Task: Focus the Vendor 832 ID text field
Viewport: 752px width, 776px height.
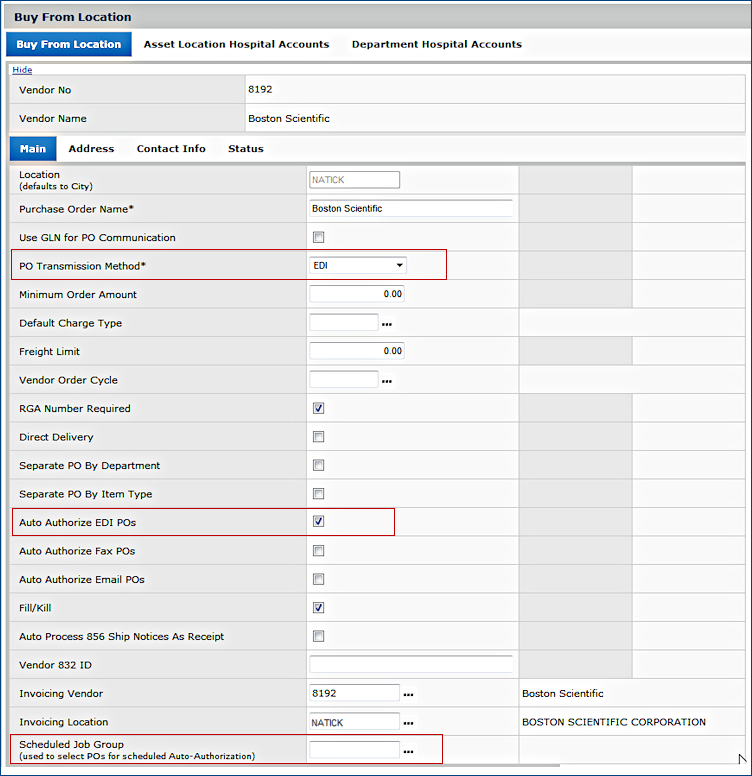Action: click(x=411, y=665)
